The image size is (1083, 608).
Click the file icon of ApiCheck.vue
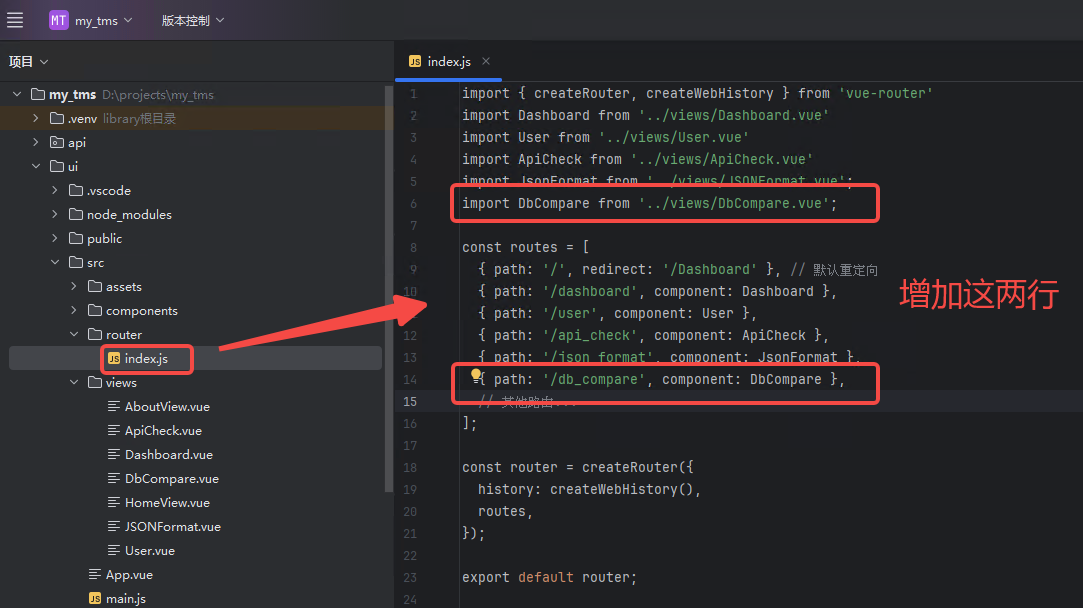[114, 430]
